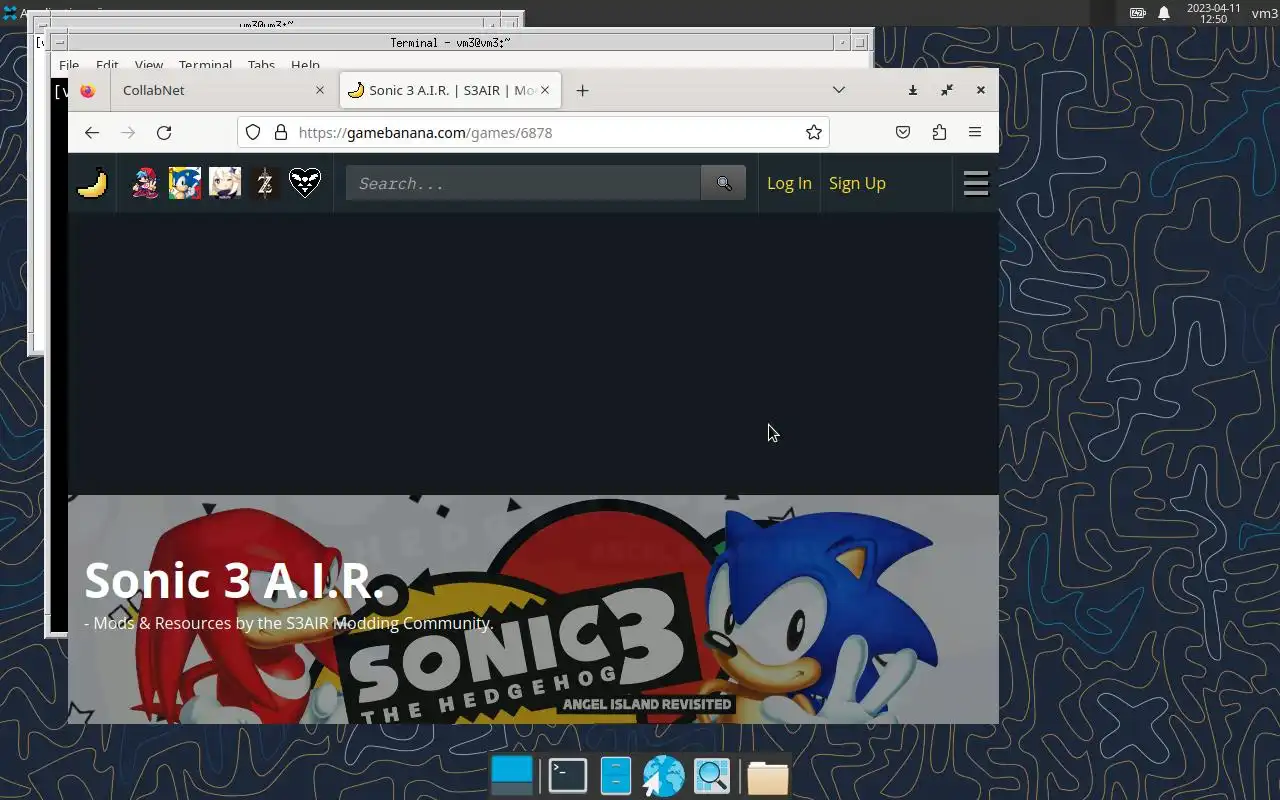Focus the GameBanana Search field
1280x800 pixels.
(x=523, y=183)
